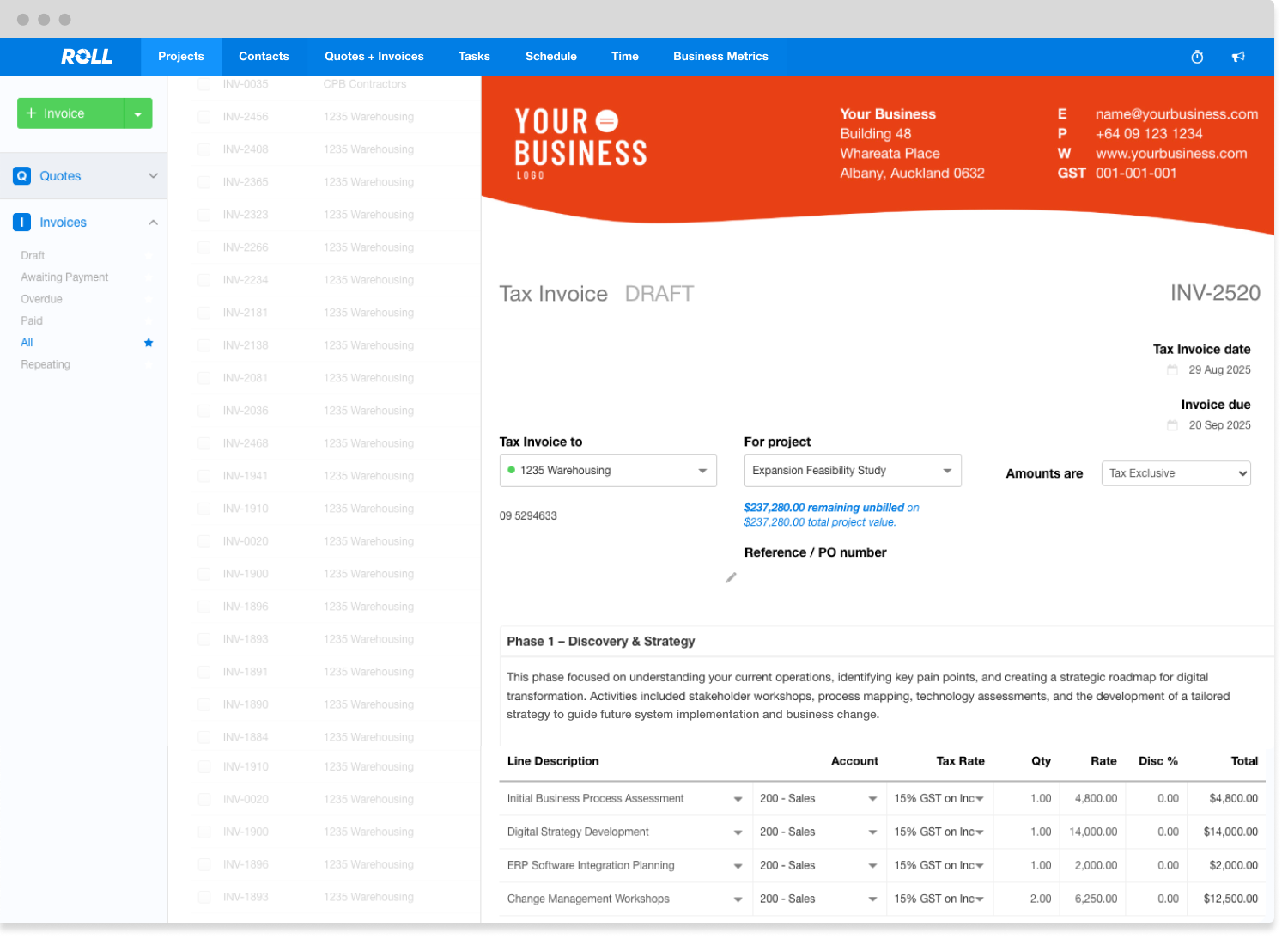Click Rate field for Digital Strategy Development
This screenshot has height=945, width=1288.
tap(1092, 832)
